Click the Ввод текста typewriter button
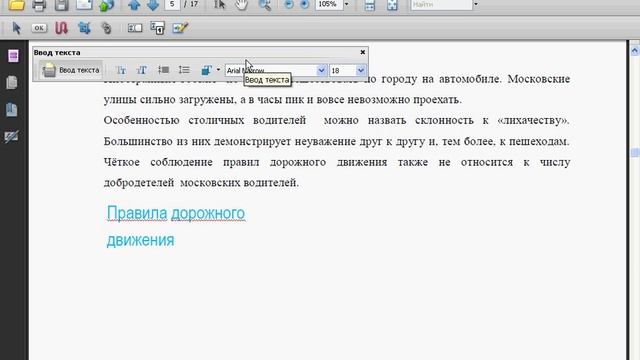 pyautogui.click(x=71, y=70)
